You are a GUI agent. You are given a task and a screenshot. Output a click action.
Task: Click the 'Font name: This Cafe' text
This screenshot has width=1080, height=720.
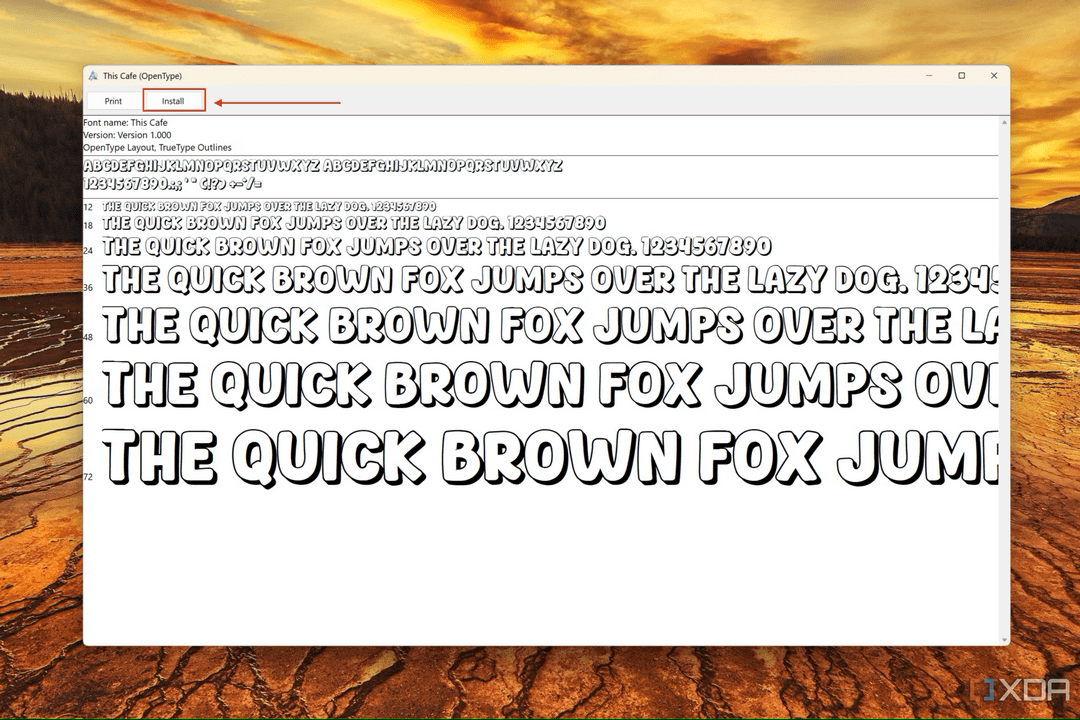pos(125,123)
